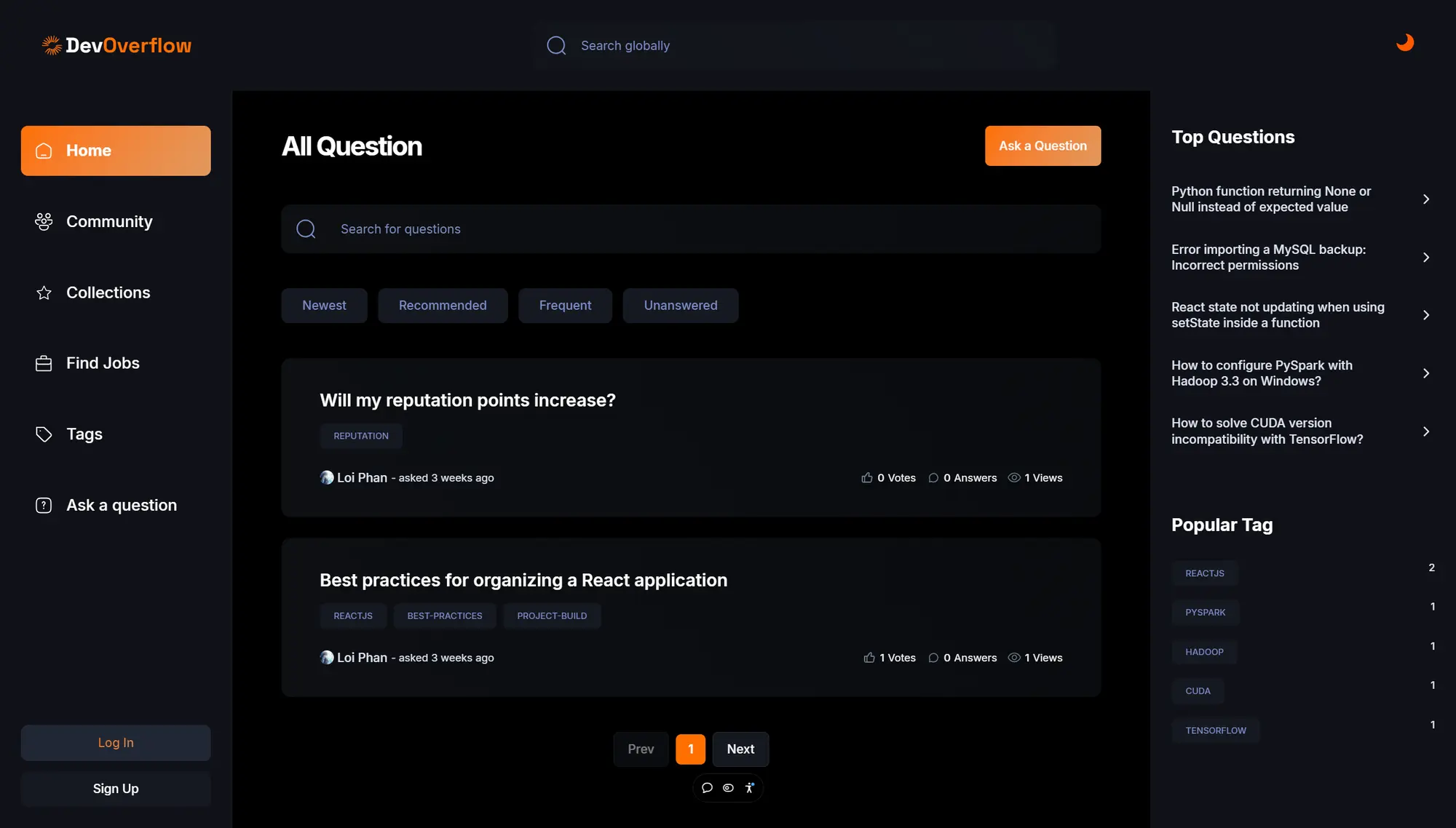Switch to the Frequent filter tab

[x=565, y=306]
